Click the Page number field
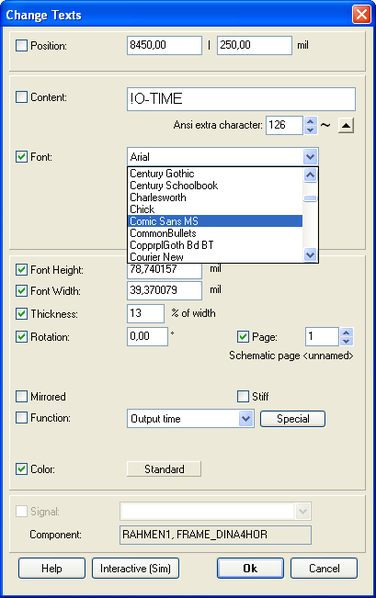Image resolution: width=376 pixels, height=598 pixels. click(322, 337)
